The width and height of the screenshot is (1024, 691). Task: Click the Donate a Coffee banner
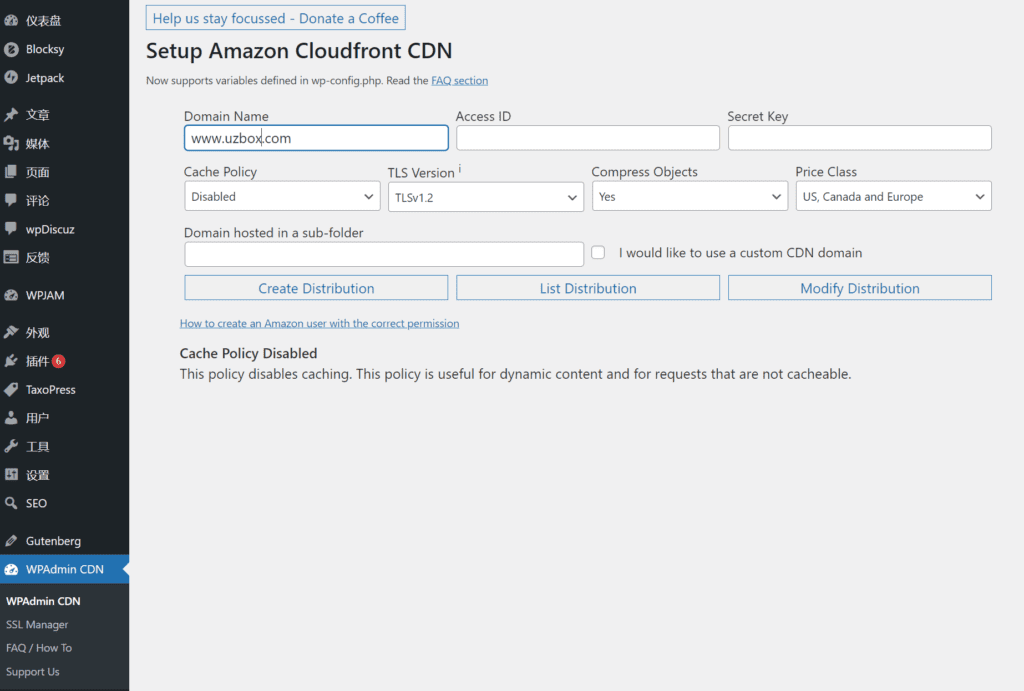276,18
